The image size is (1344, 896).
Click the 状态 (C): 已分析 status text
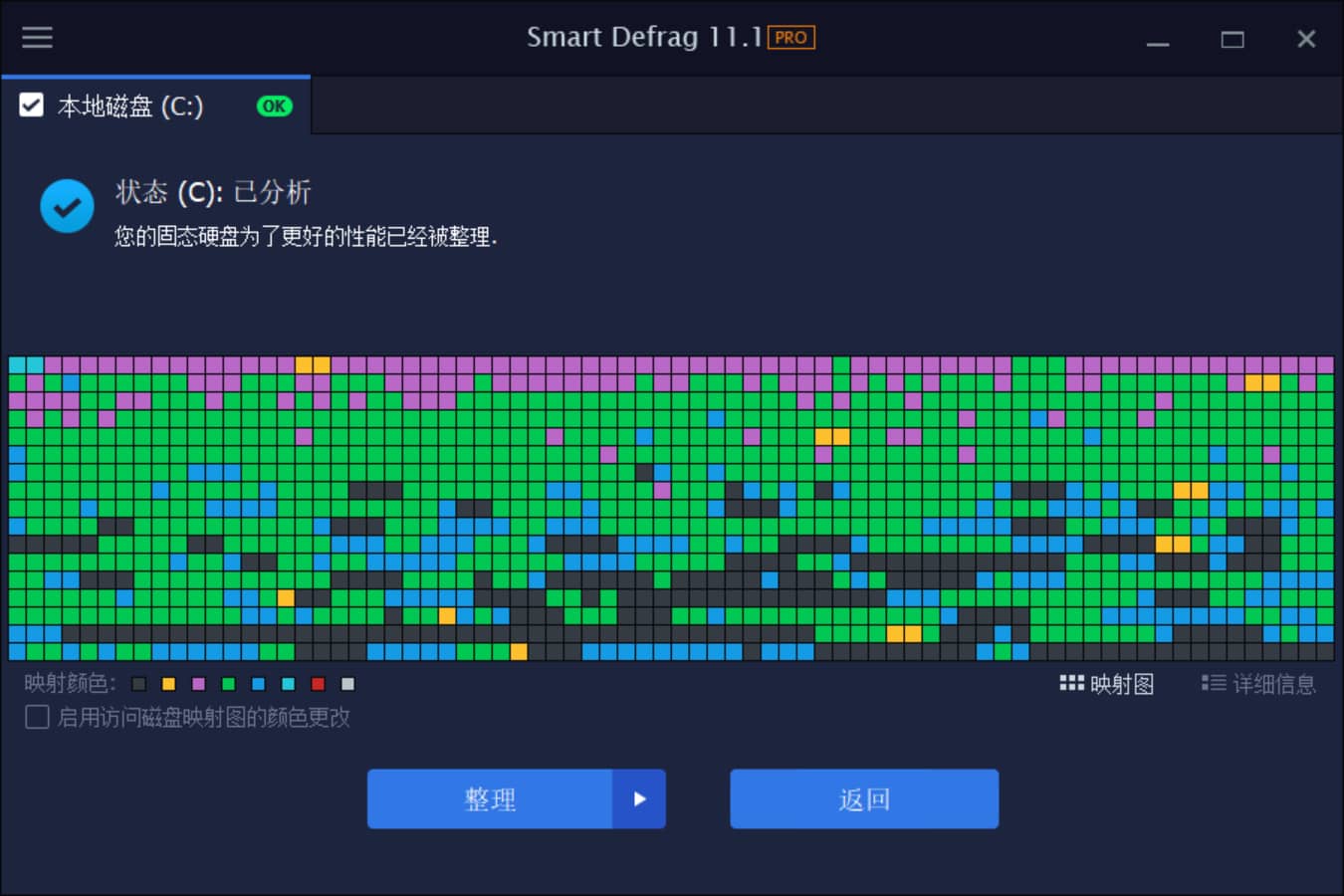tap(213, 192)
